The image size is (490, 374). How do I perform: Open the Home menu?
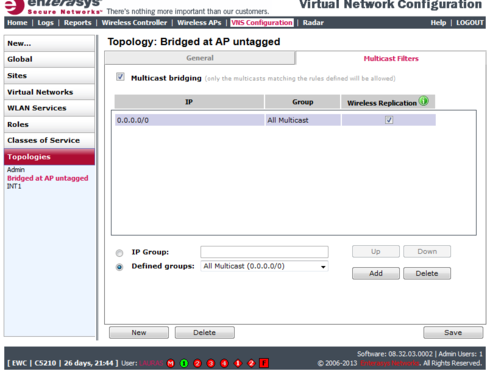(17, 23)
